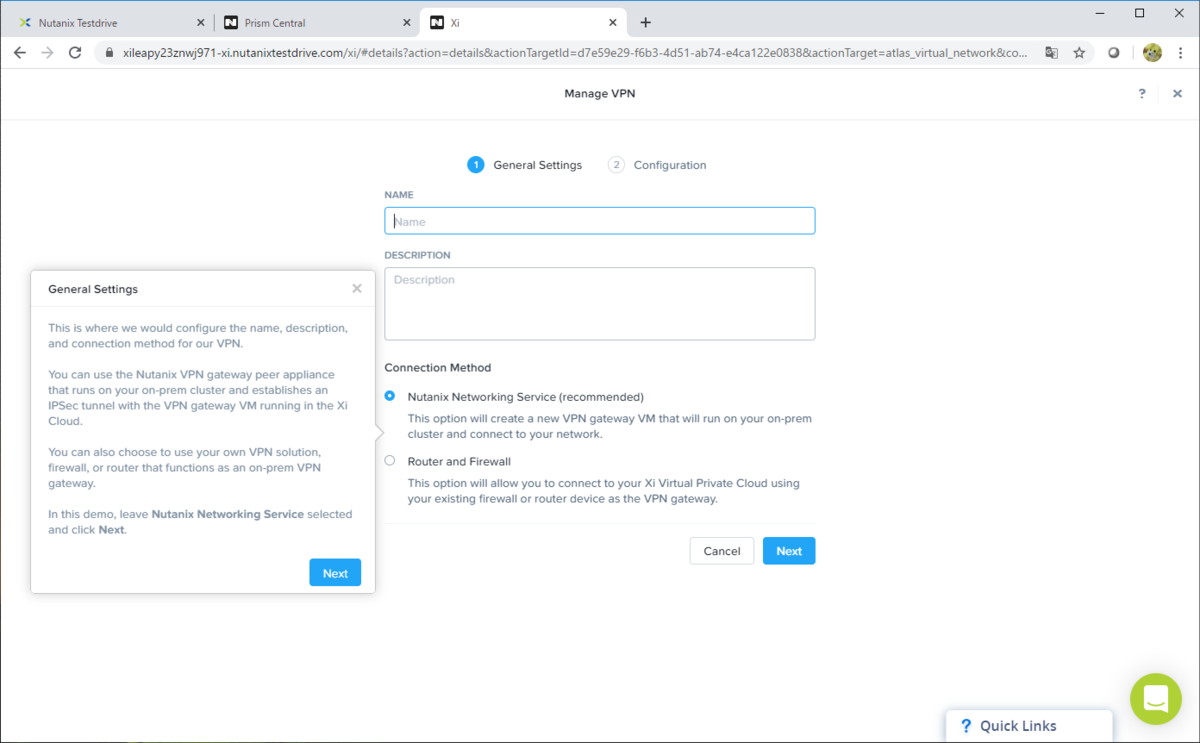Click the address bar URL
The width and height of the screenshot is (1200, 743).
(x=574, y=53)
